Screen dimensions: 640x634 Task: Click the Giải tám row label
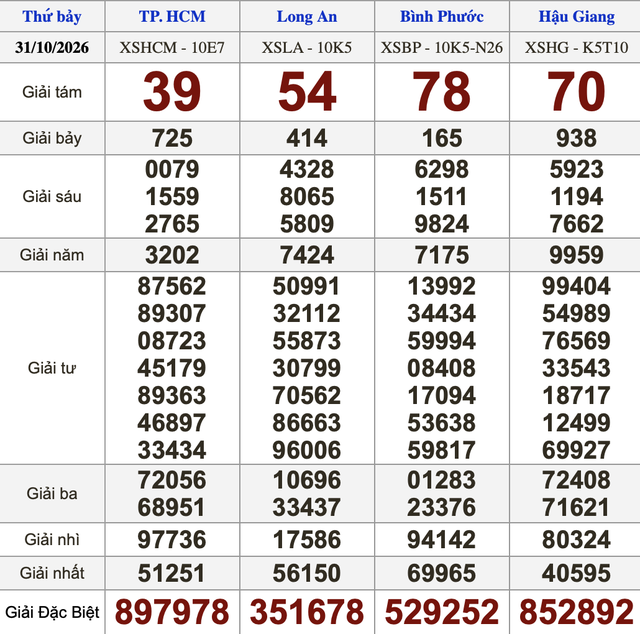coord(52,92)
